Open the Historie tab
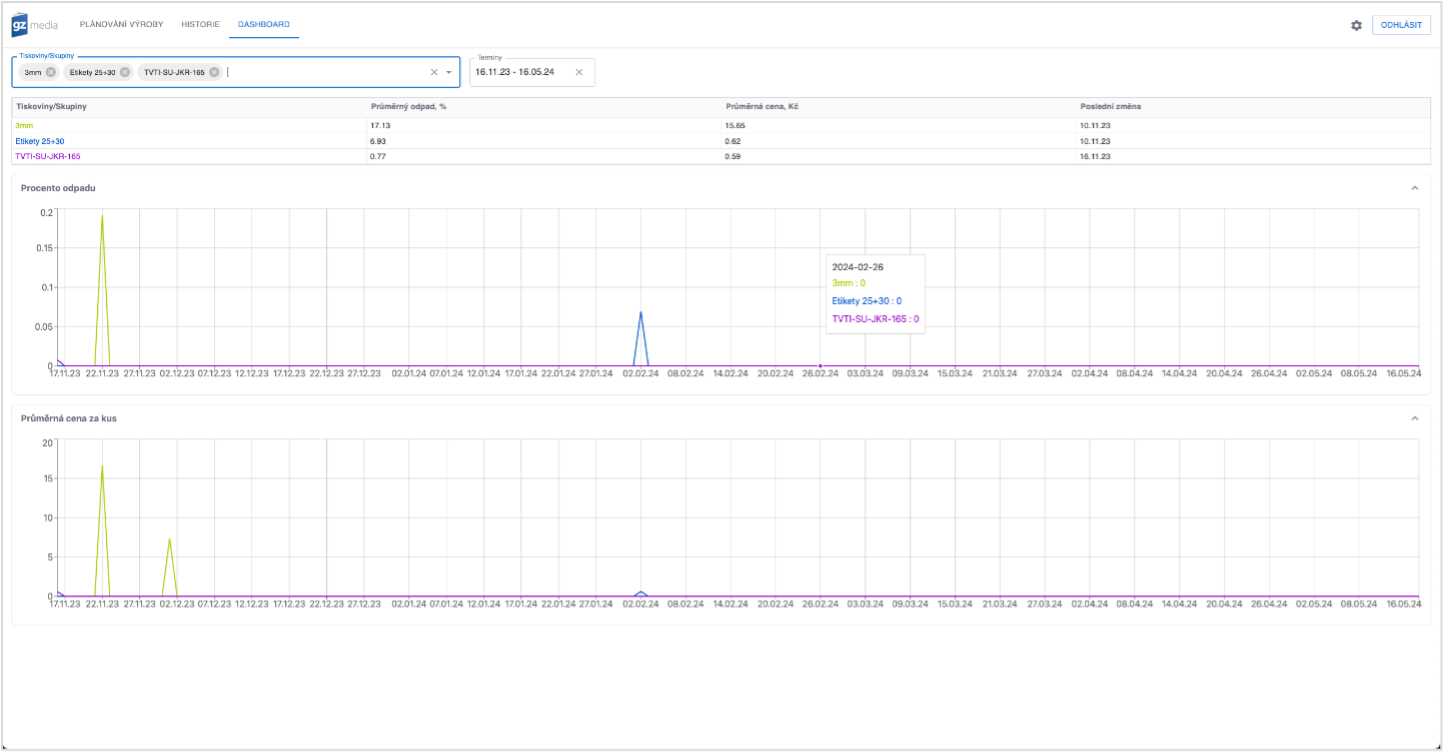This screenshot has width=1448, height=754. [x=200, y=24]
